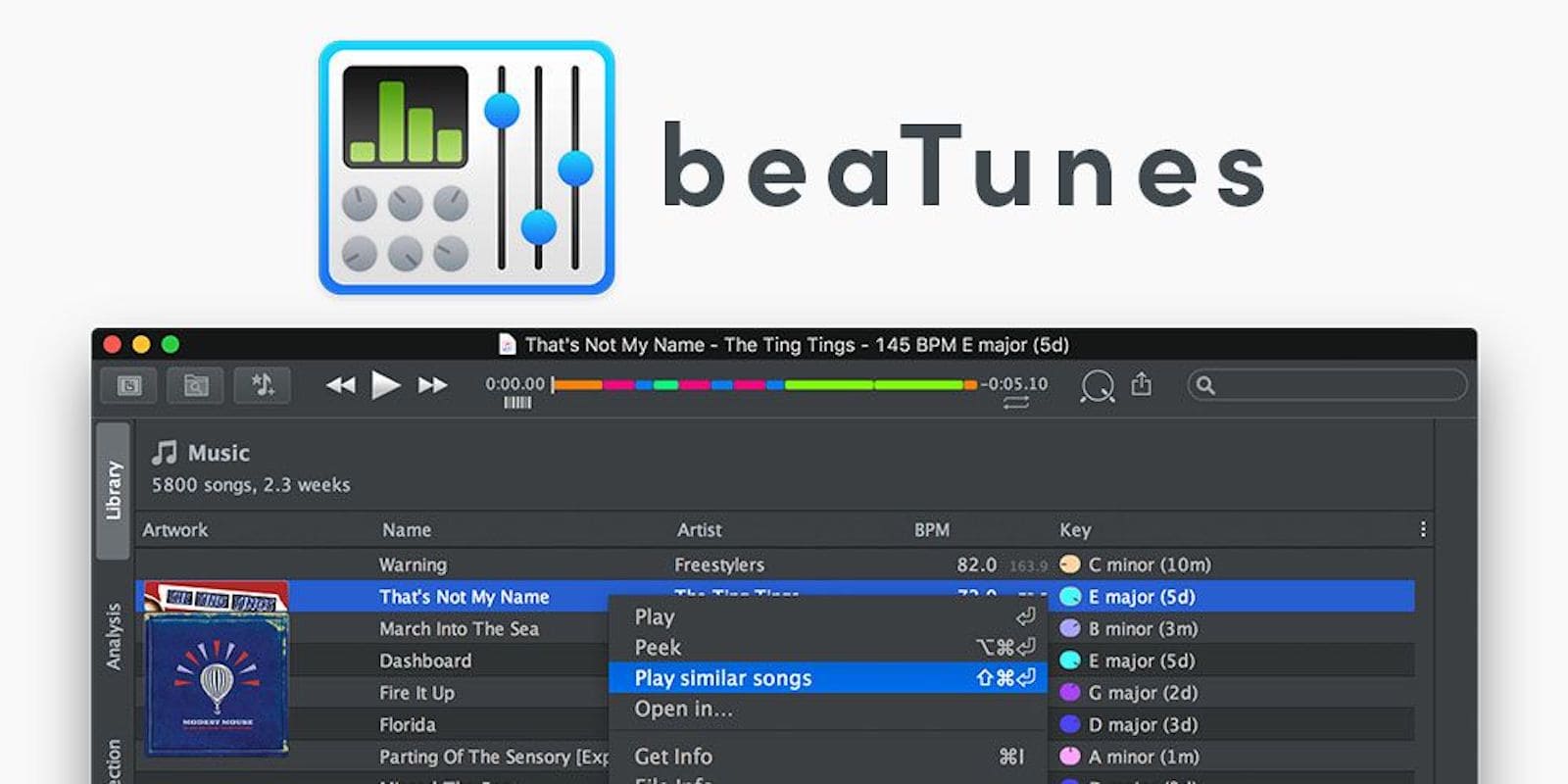Click the B minor (3m) key color dot
This screenshot has height=784, width=1568.
point(1070,628)
